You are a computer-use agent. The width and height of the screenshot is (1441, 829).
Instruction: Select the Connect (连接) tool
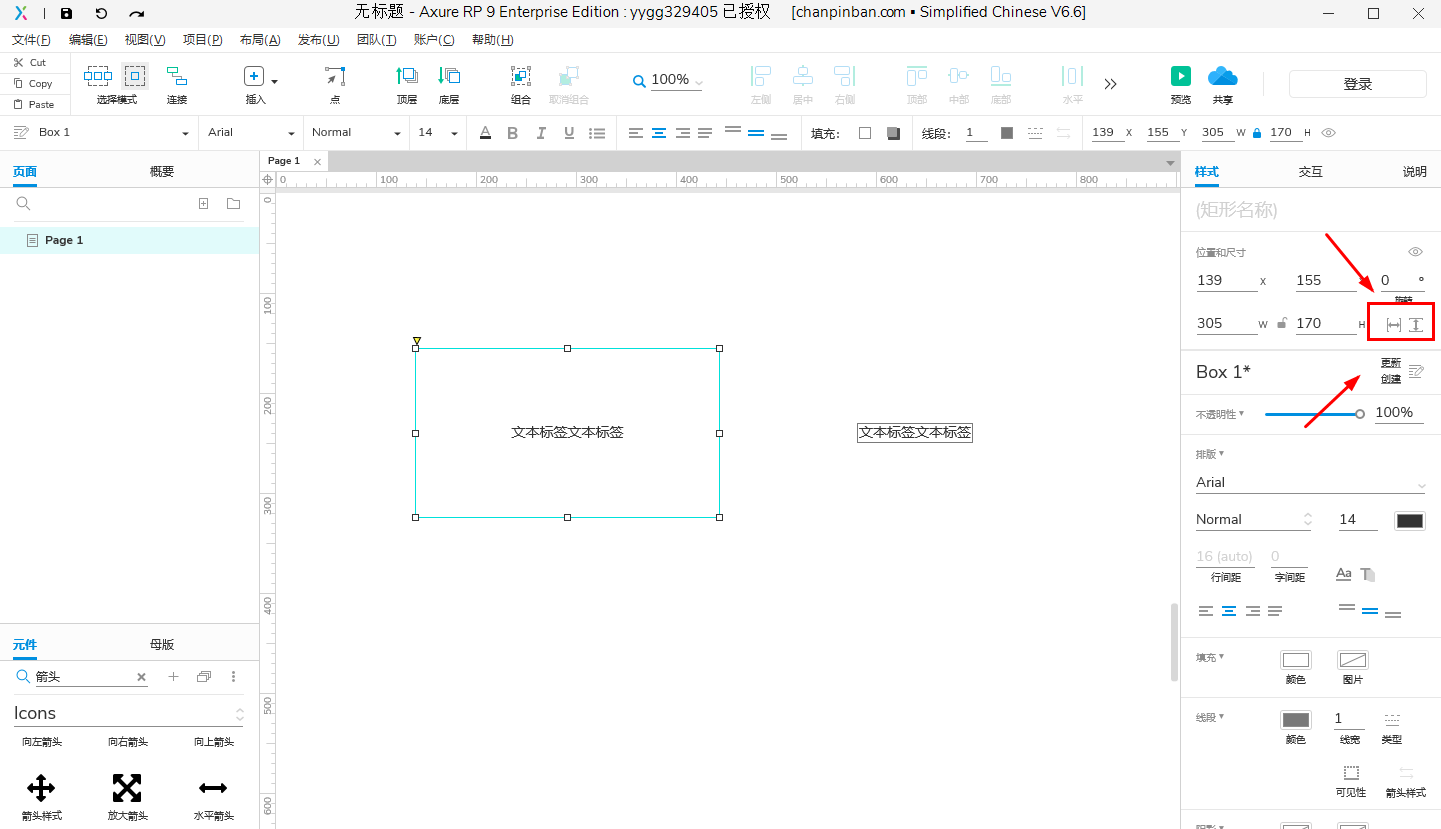point(177,77)
